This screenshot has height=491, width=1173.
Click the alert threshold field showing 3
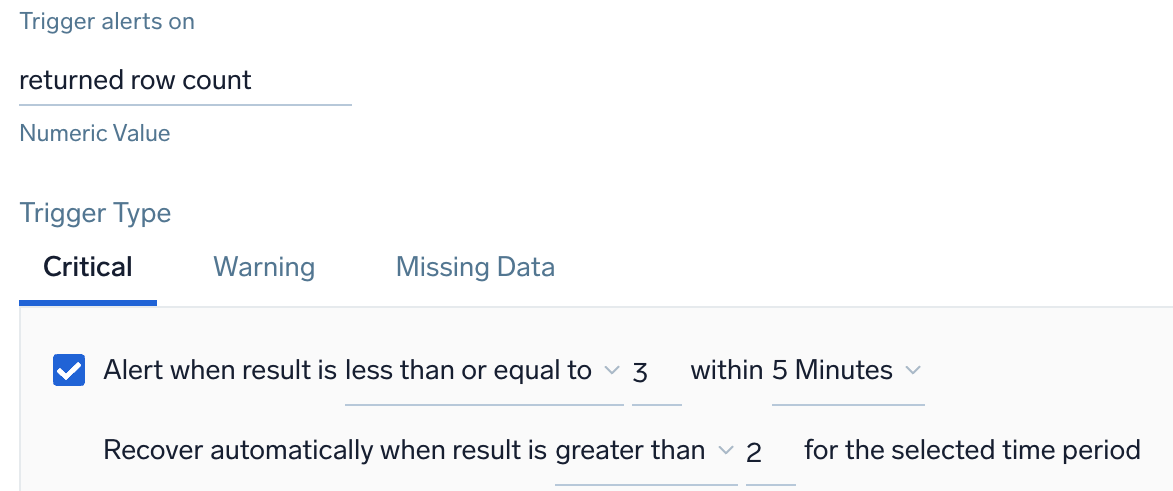pyautogui.click(x=655, y=372)
